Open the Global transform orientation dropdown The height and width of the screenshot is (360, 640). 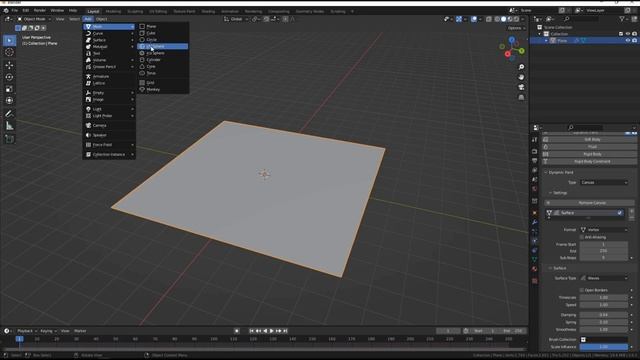click(236, 19)
